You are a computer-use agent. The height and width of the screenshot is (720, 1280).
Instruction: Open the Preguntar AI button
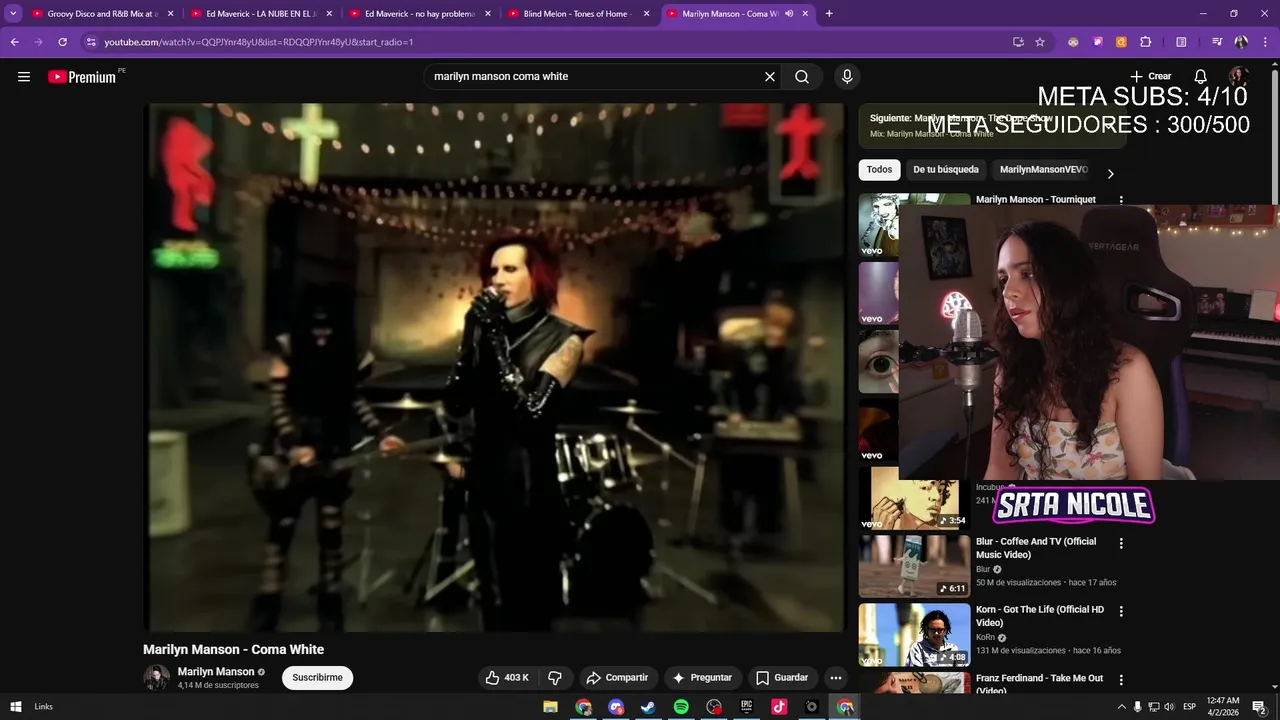pyautogui.click(x=702, y=678)
